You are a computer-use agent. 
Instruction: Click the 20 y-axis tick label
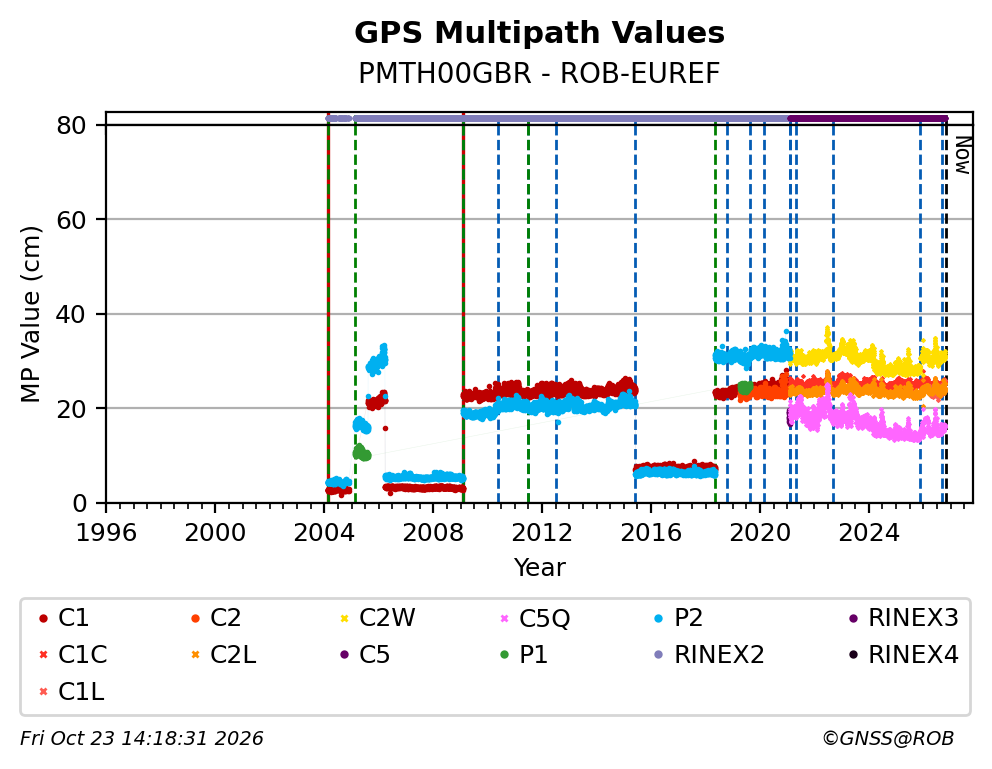click(71, 409)
